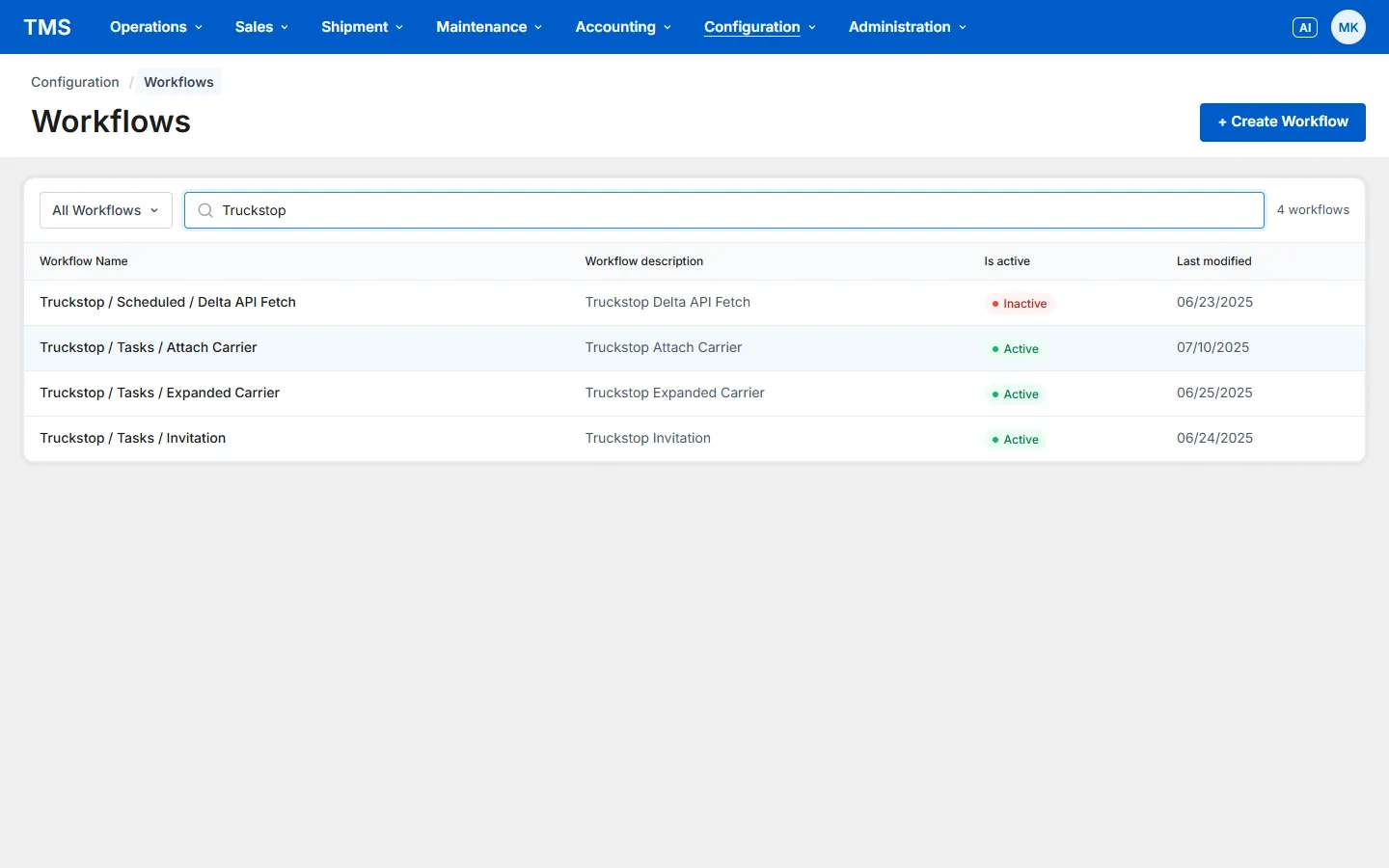The image size is (1389, 868).
Task: Click the Workflow description column header
Action: pyautogui.click(x=644, y=261)
